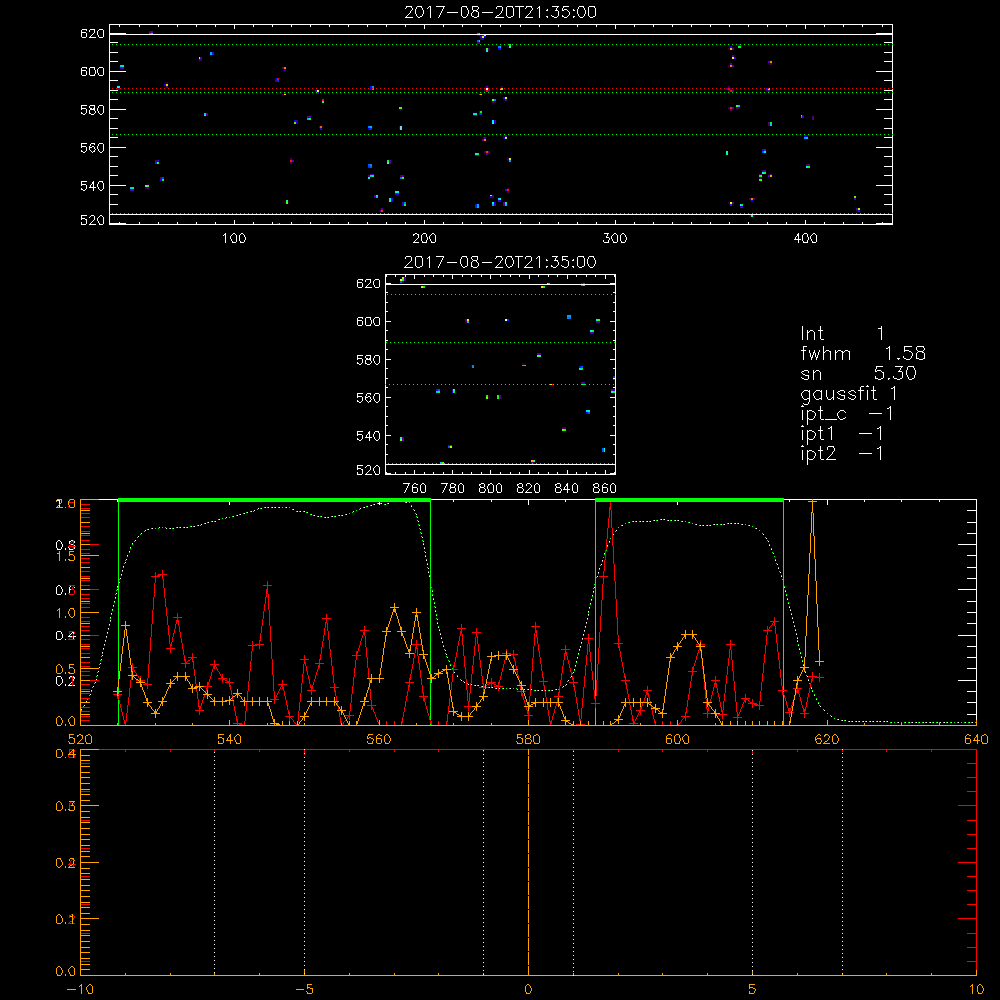Select the 'fwhm 1.58' readout line
Viewport: 1000px width, 1000px height.
tap(863, 353)
